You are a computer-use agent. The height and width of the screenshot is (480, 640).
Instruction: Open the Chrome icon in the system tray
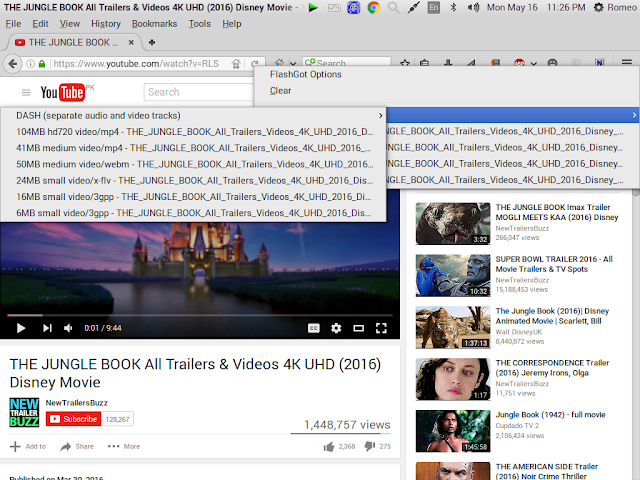[373, 7]
